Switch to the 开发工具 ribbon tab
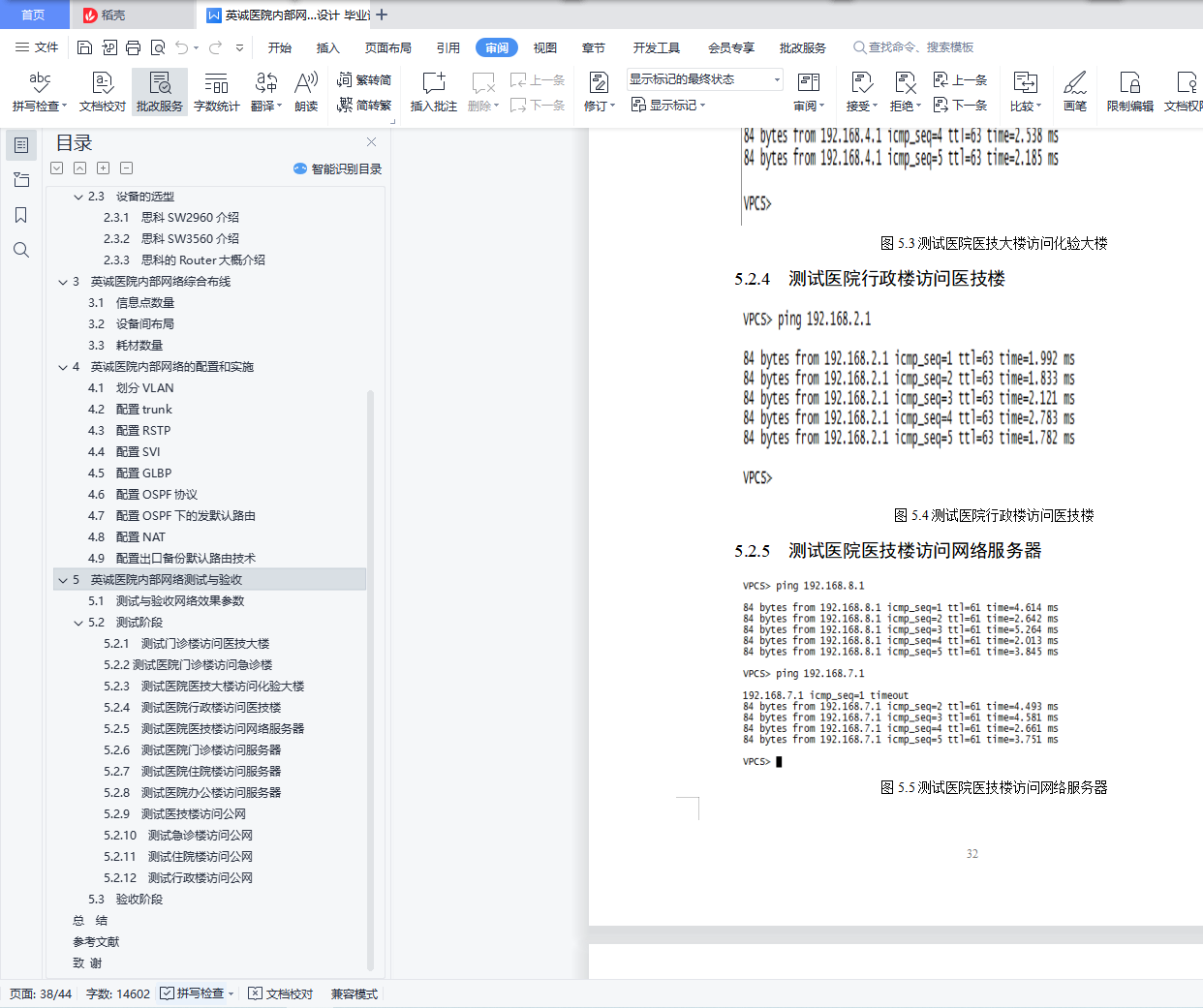Screen dimensions: 1203x1008 click(x=657, y=47)
